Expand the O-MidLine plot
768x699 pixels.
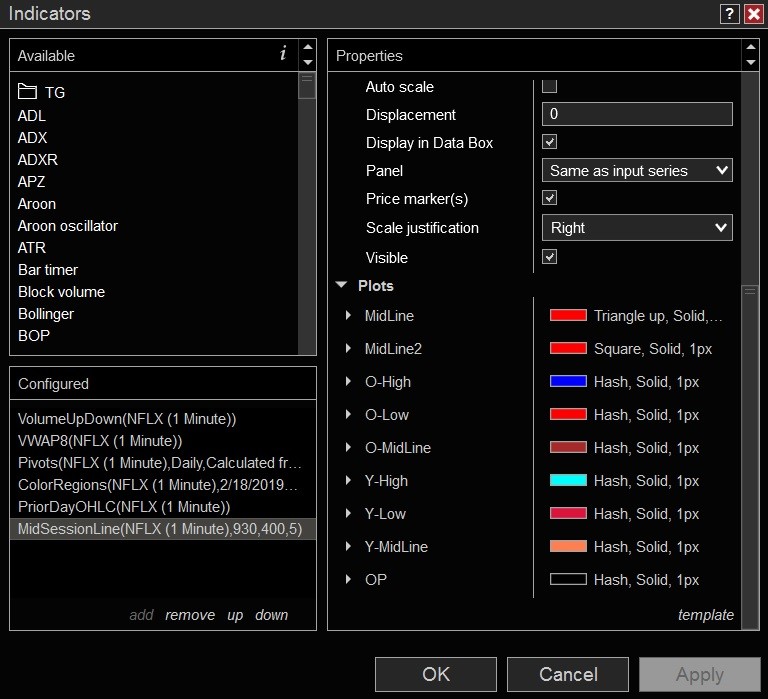click(x=348, y=447)
